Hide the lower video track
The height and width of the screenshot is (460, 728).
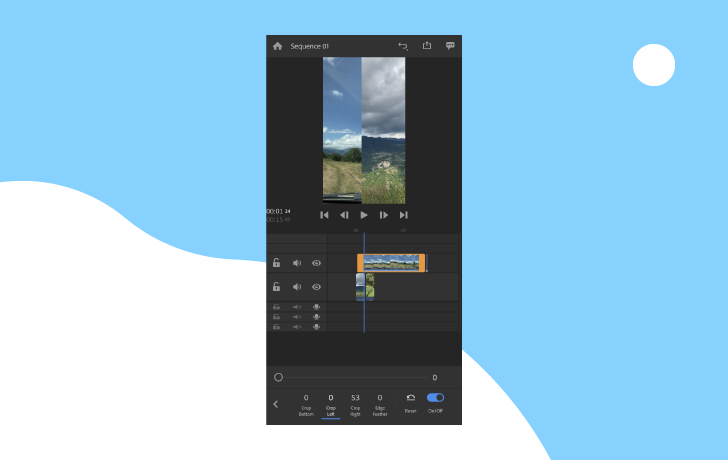tap(316, 286)
